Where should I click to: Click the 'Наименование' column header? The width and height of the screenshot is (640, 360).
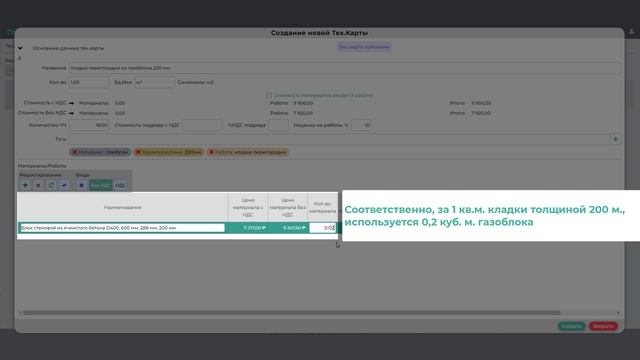click(122, 207)
